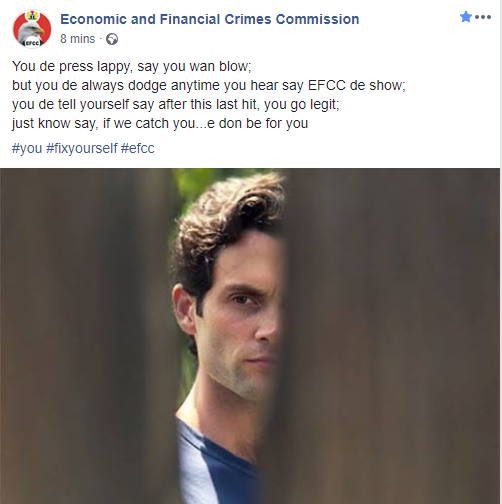
Task: Click the line mentioning 'EFCC de show'
Action: (209, 86)
